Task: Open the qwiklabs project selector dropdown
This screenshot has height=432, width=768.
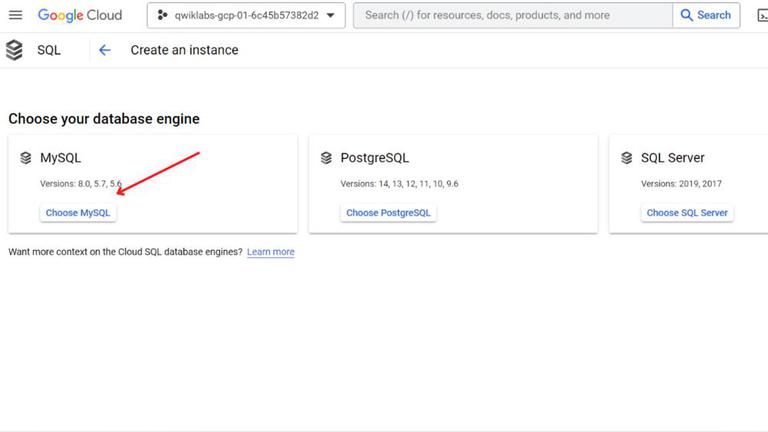Action: pos(246,15)
